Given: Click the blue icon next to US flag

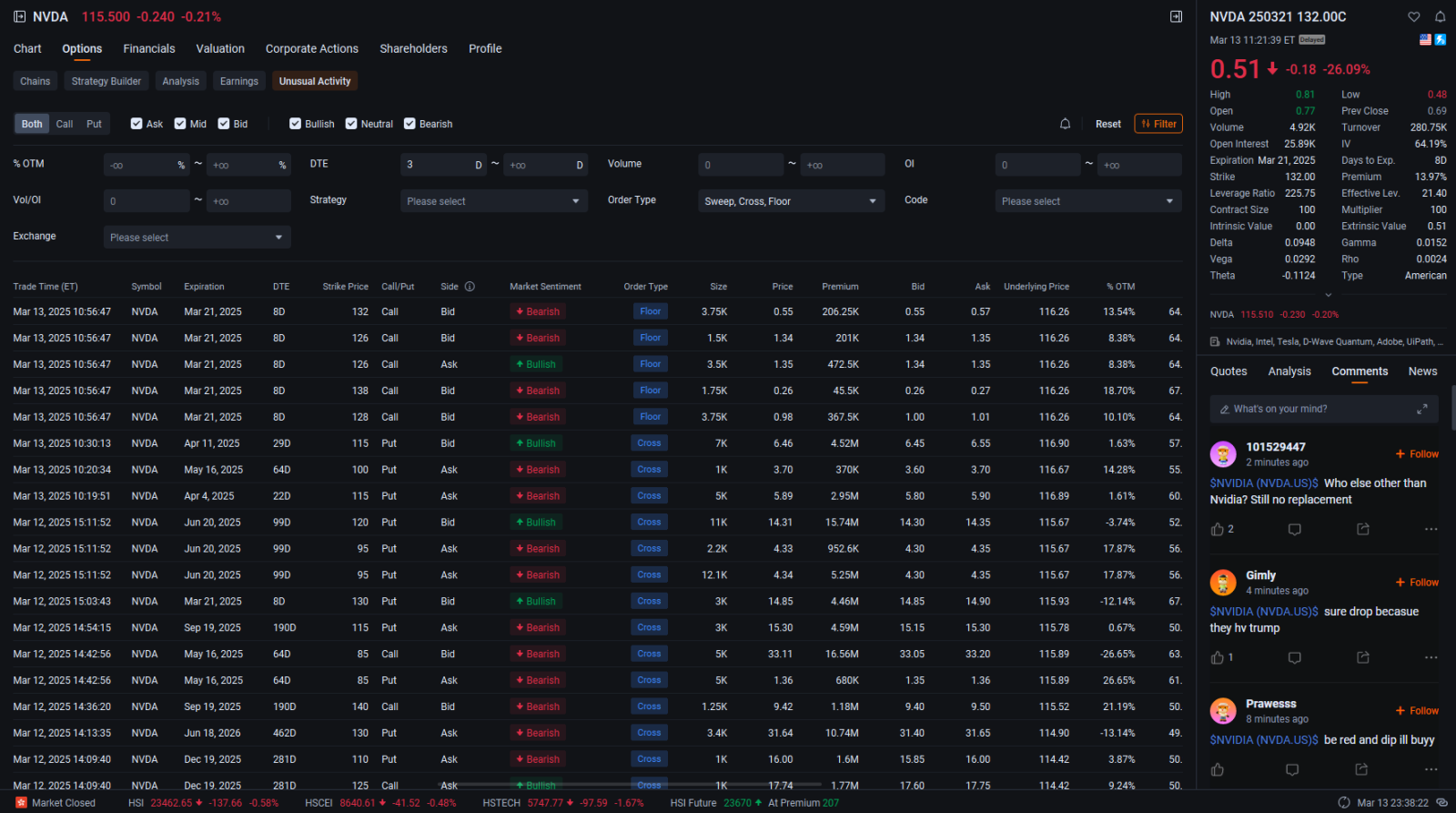Looking at the screenshot, I should tap(1441, 40).
